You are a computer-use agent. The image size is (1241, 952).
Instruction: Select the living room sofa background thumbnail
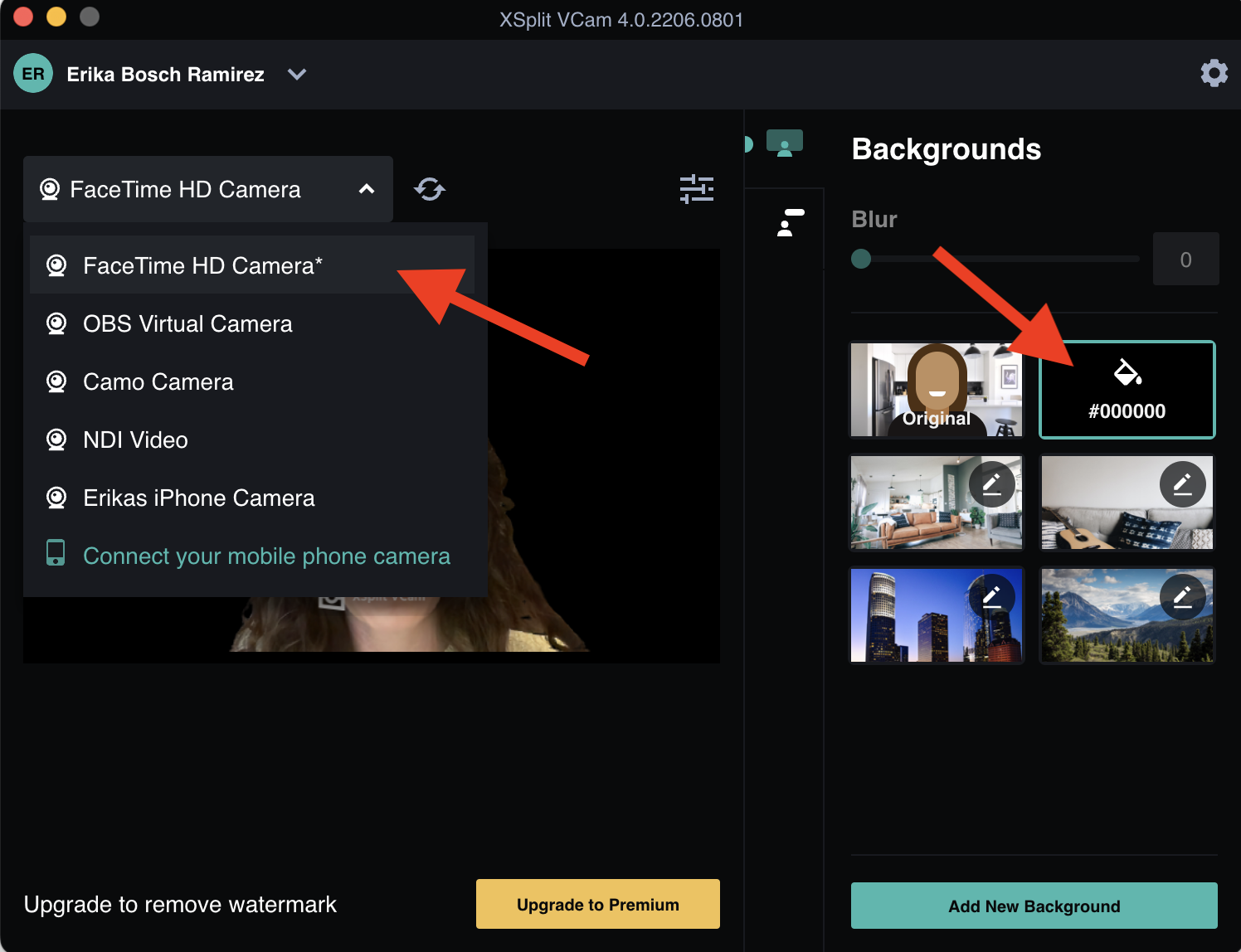pos(937,503)
